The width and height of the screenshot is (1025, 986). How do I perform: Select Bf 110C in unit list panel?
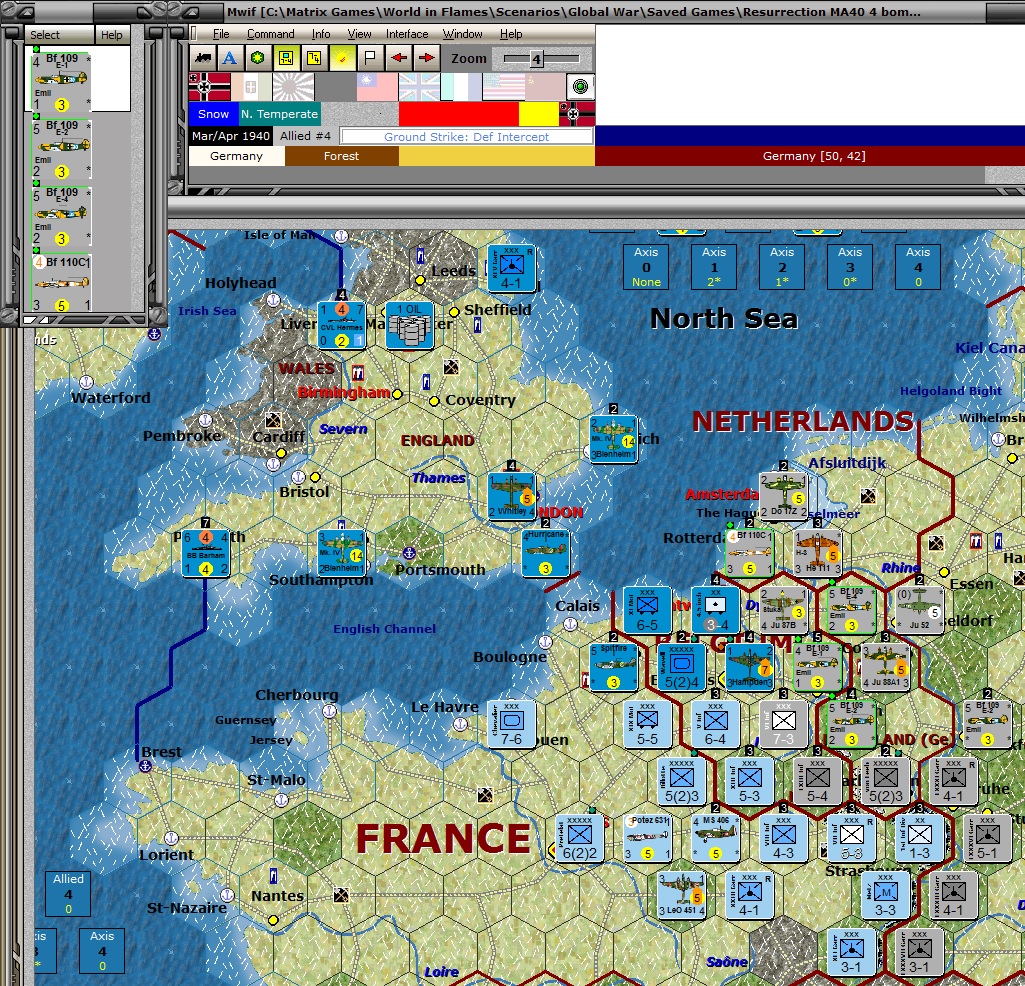click(61, 283)
